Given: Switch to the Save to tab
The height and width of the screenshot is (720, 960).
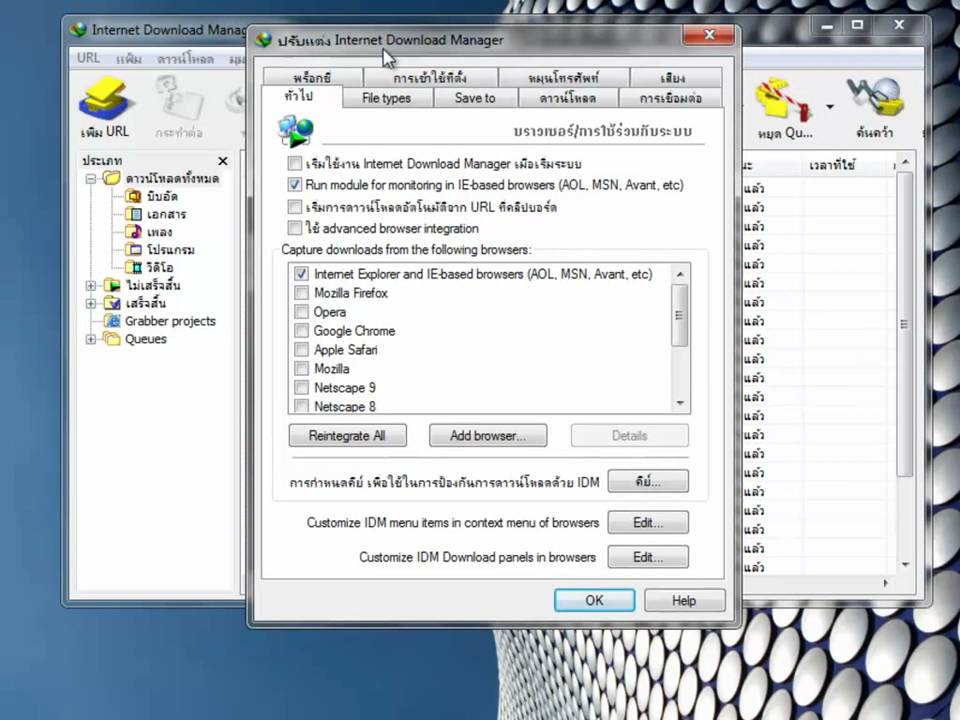Looking at the screenshot, I should click(475, 98).
